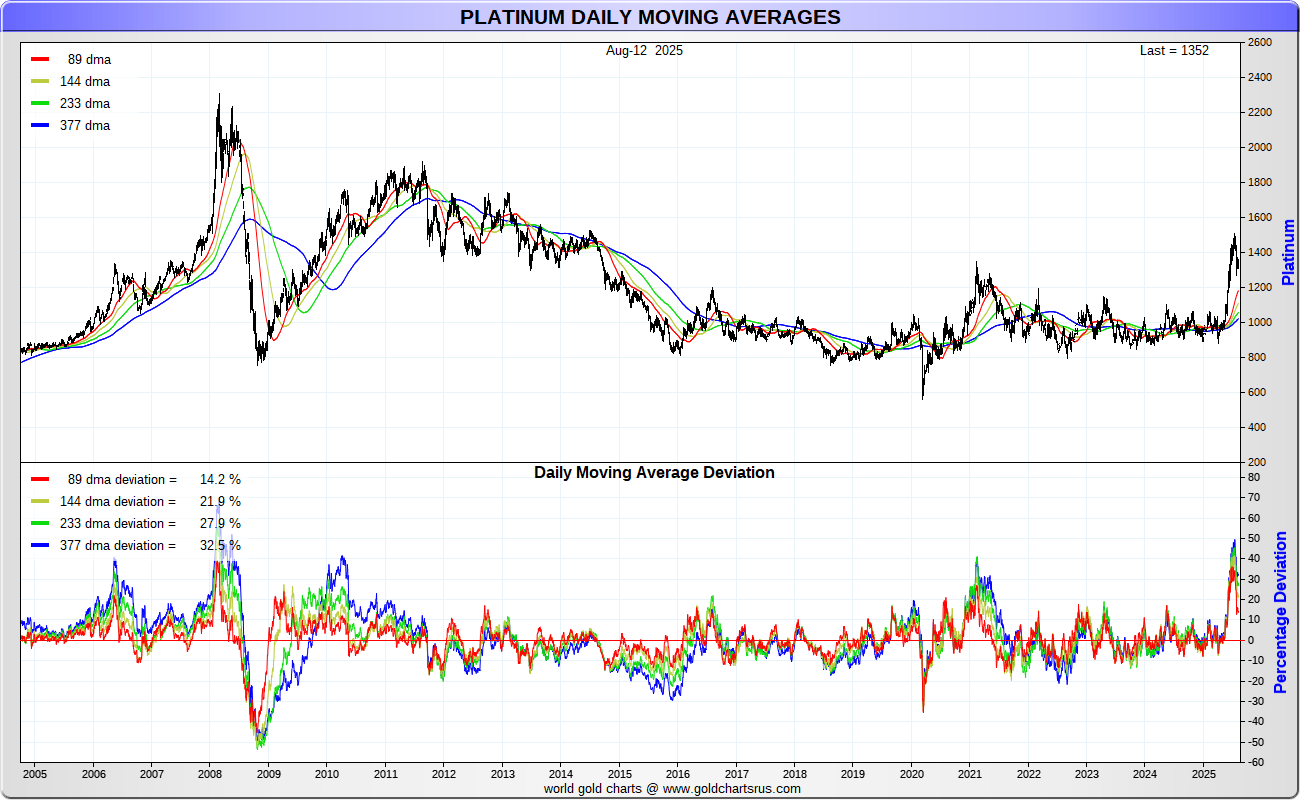Click the 80 percent deviation axis label
The image size is (1300, 800).
(1252, 478)
